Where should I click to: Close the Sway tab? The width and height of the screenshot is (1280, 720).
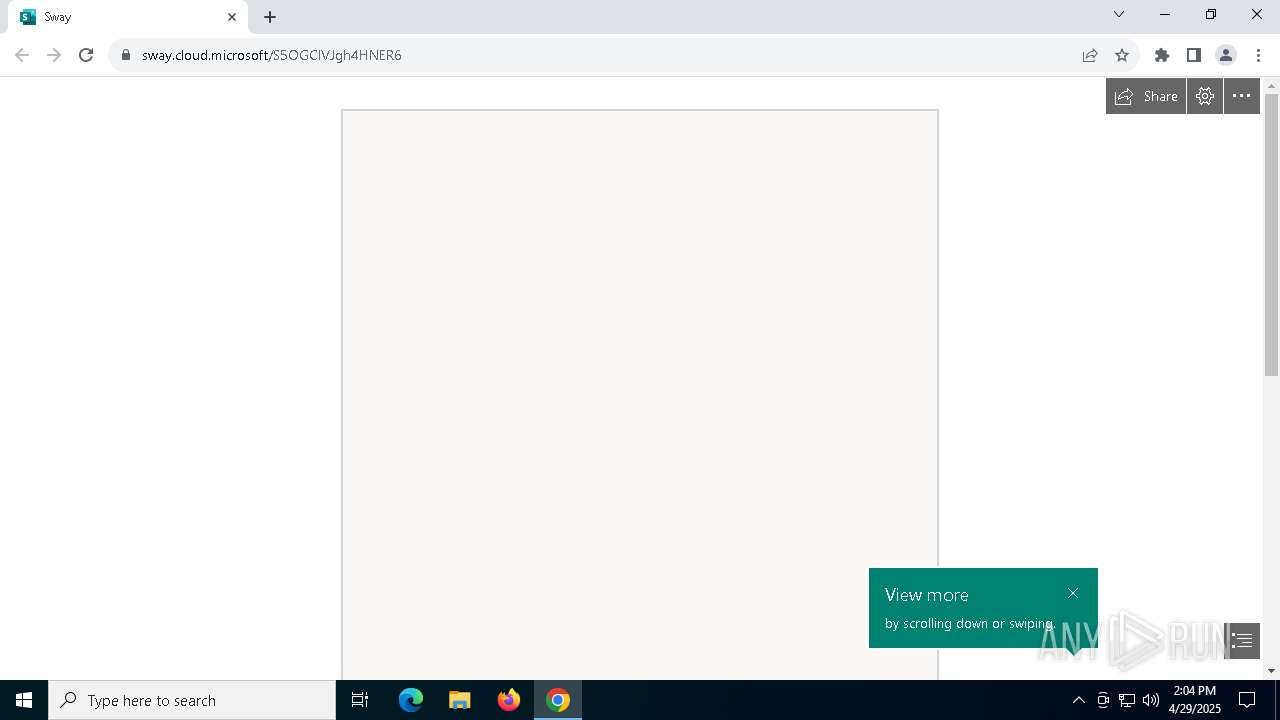tap(232, 17)
